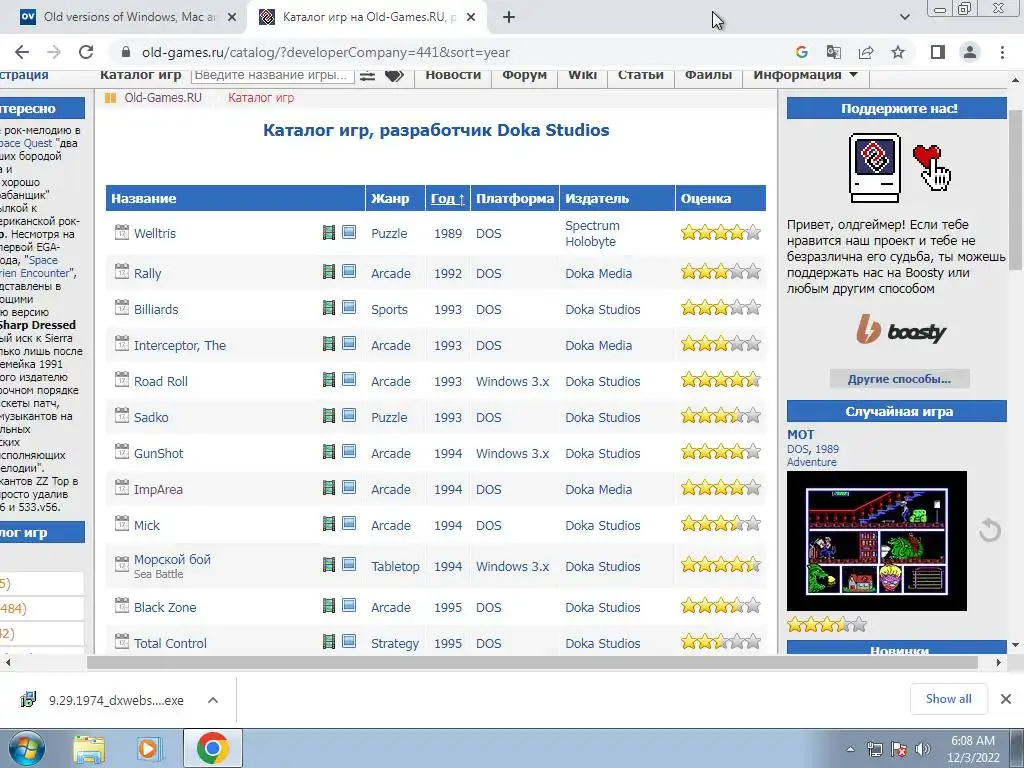Click share page icon in address bar

866,52
